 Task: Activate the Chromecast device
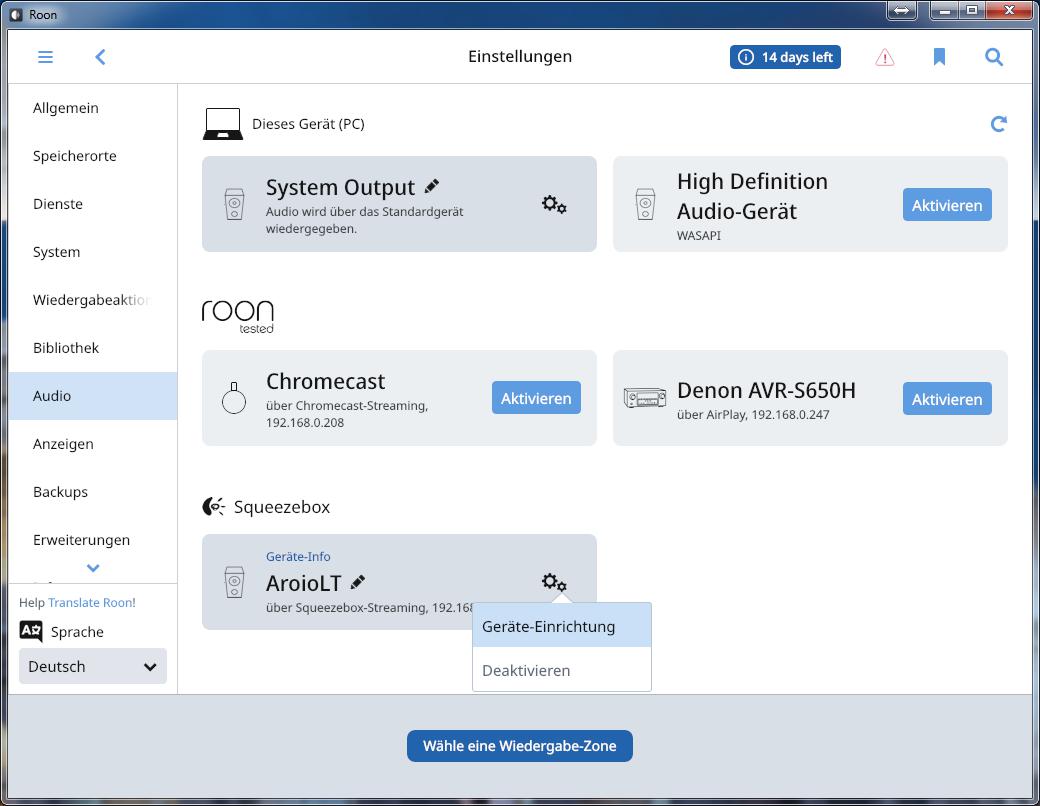pos(536,398)
